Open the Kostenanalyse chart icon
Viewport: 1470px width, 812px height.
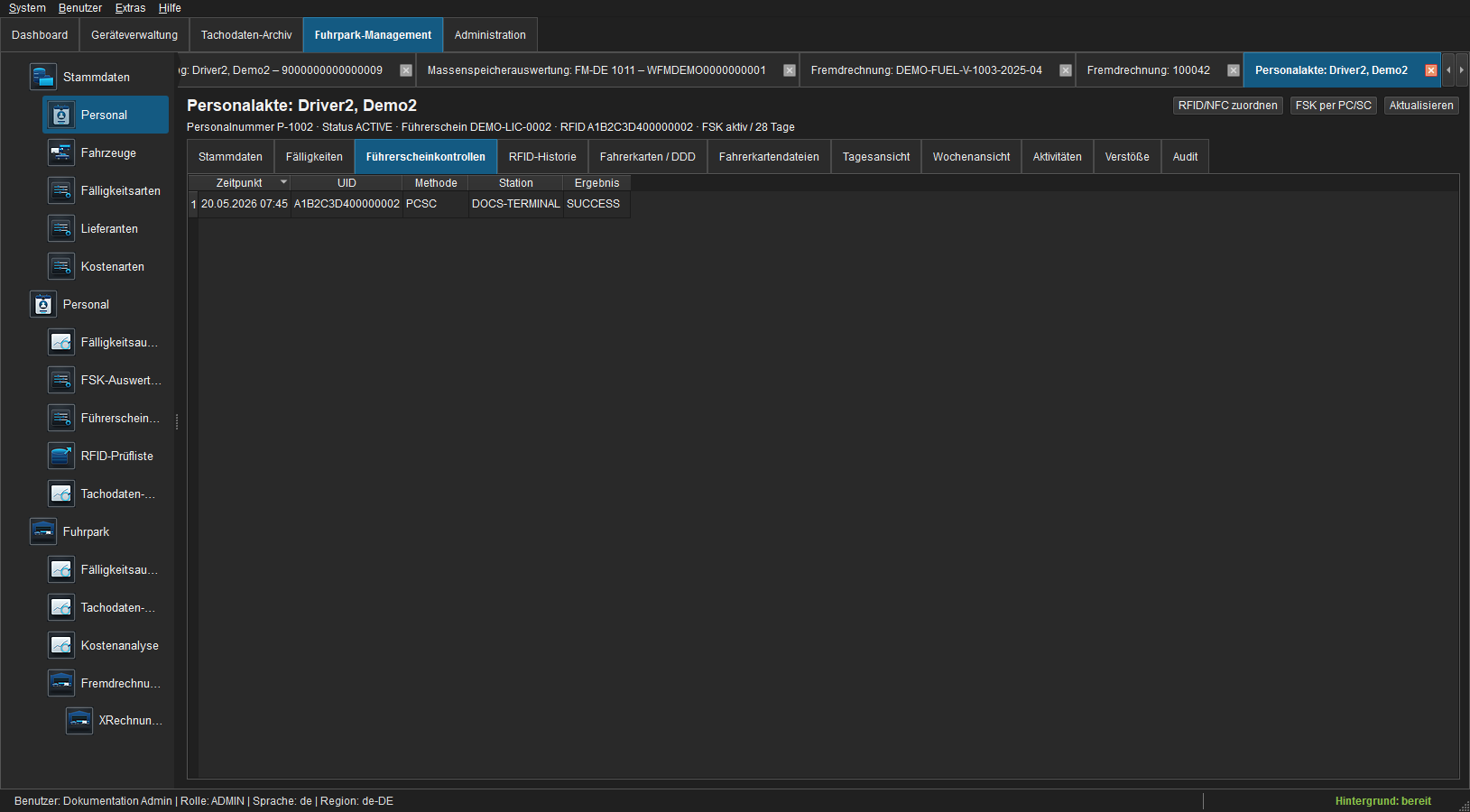[61, 645]
